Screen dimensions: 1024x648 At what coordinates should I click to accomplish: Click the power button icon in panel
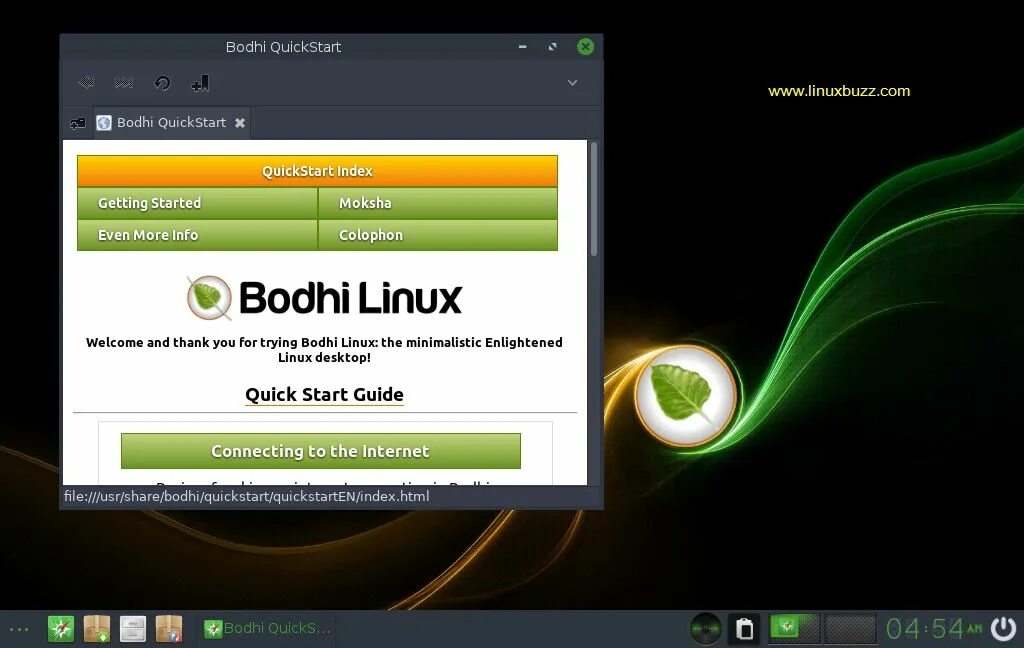tap(1004, 629)
